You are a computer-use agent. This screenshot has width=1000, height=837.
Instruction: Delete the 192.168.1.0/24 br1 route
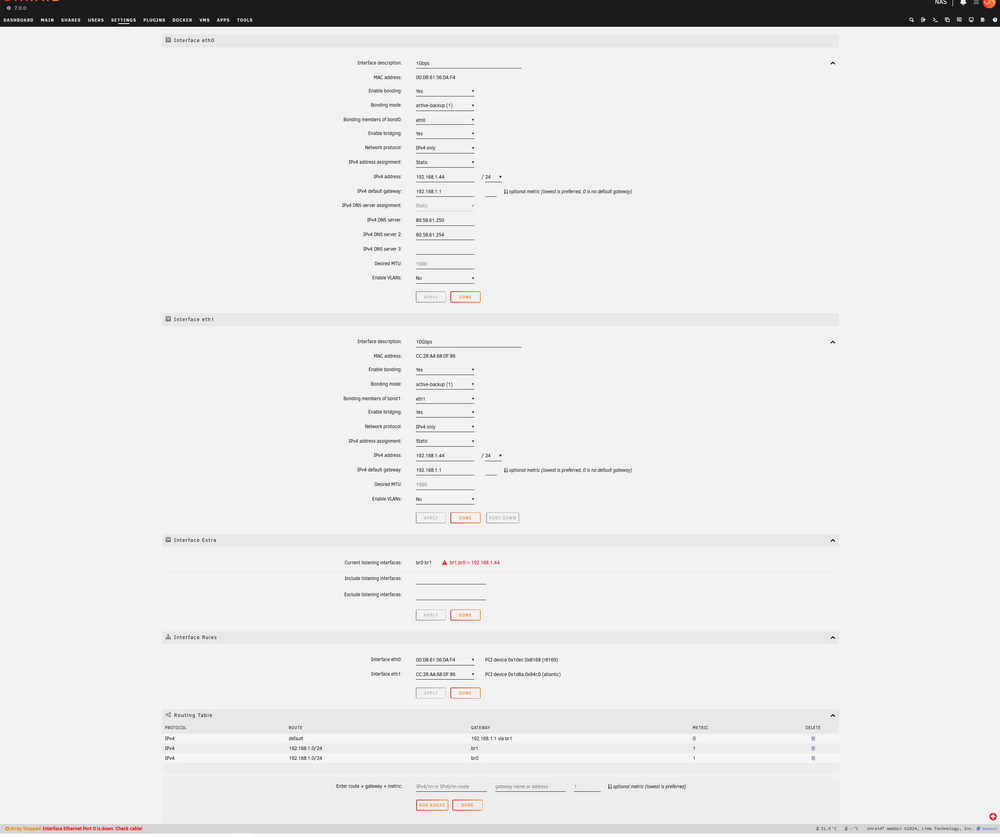tap(813, 749)
